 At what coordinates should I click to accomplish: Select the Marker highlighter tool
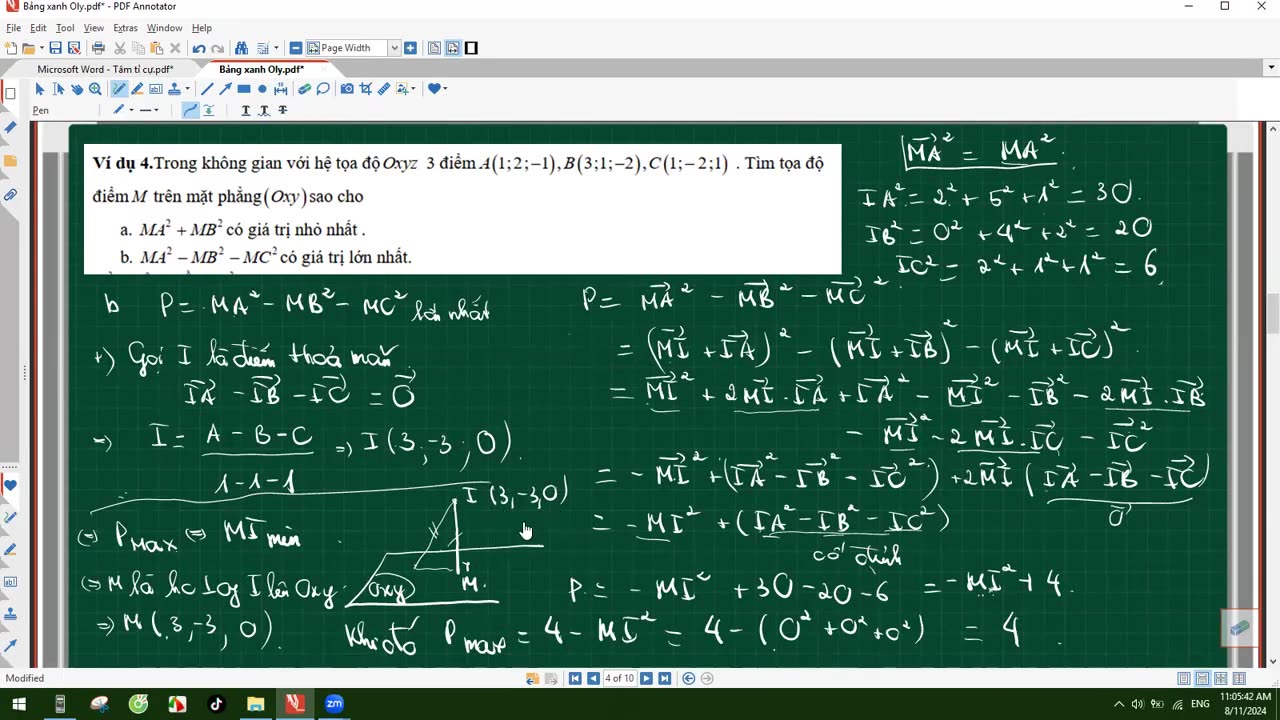pyautogui.click(x=137, y=89)
